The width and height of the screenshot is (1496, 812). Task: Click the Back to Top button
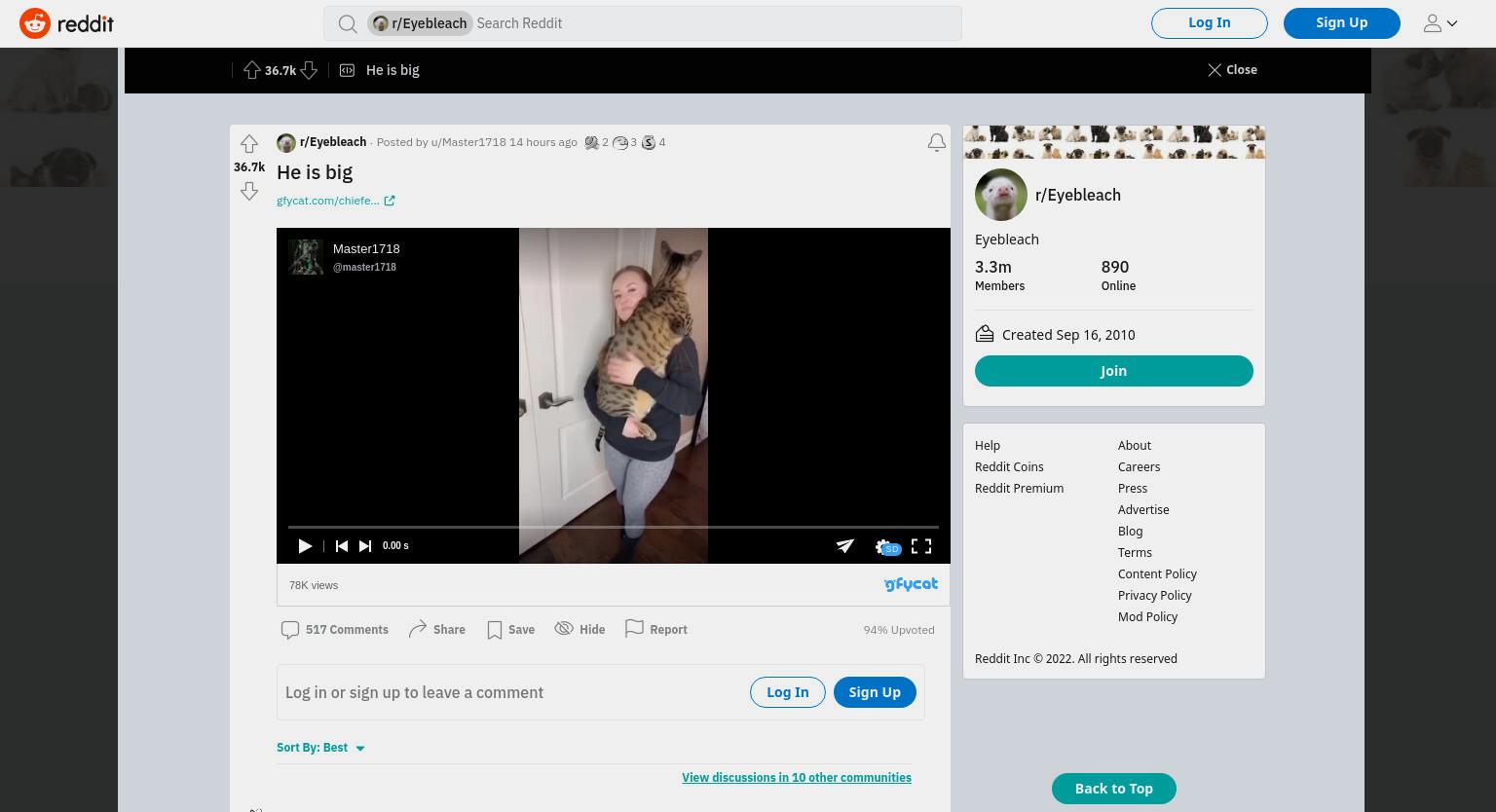(1114, 789)
